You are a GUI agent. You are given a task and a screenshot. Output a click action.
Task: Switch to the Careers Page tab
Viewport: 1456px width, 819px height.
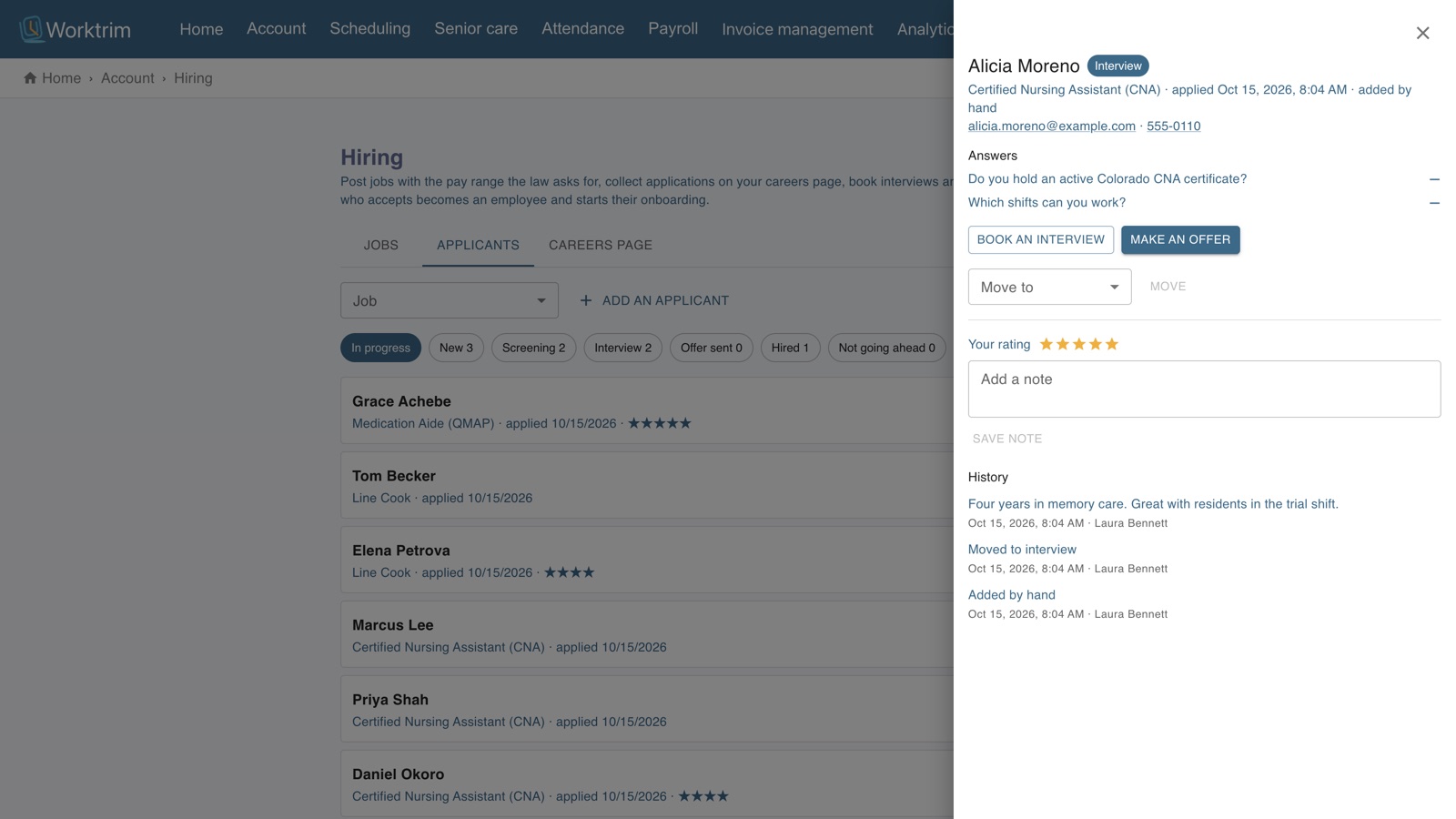(601, 245)
